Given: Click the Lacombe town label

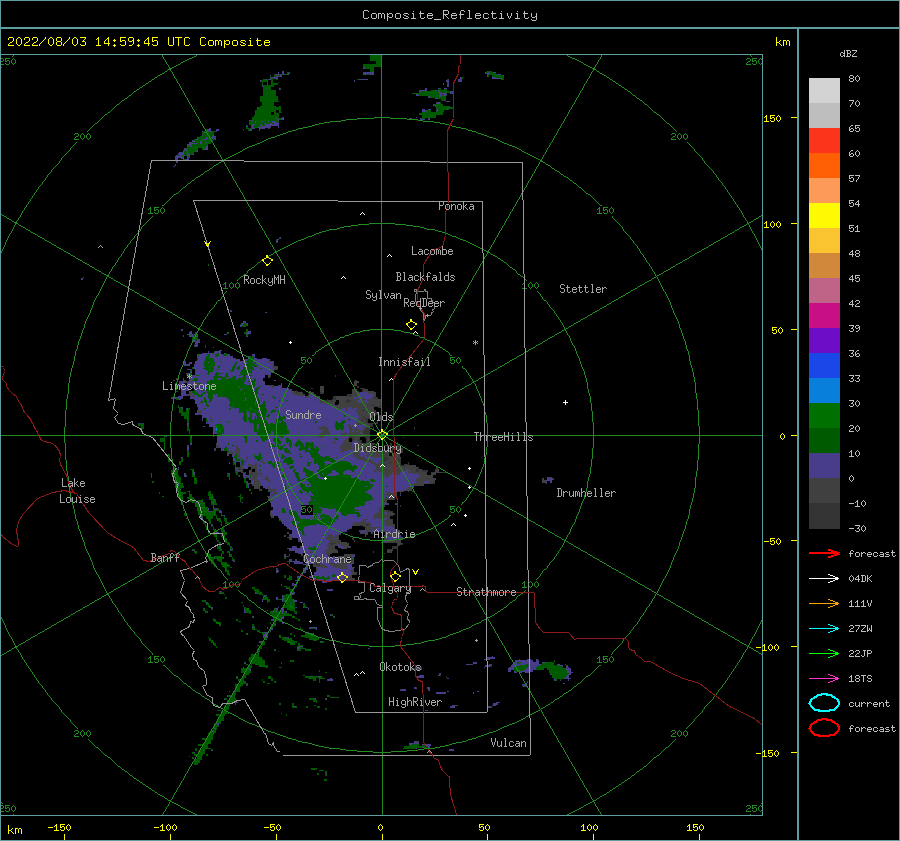Looking at the screenshot, I should point(432,251).
